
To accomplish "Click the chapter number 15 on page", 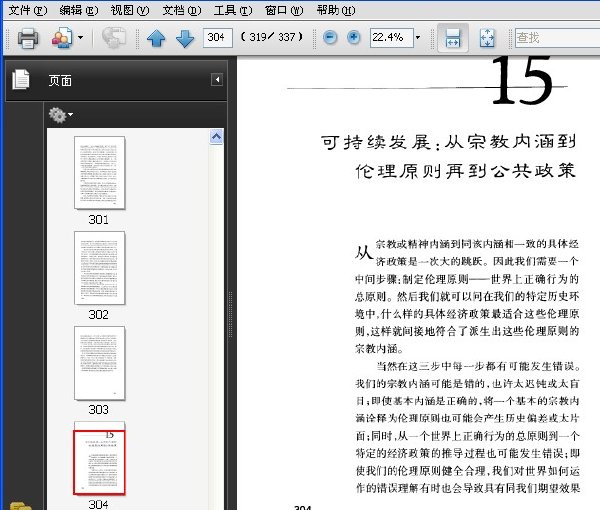I will point(522,80).
